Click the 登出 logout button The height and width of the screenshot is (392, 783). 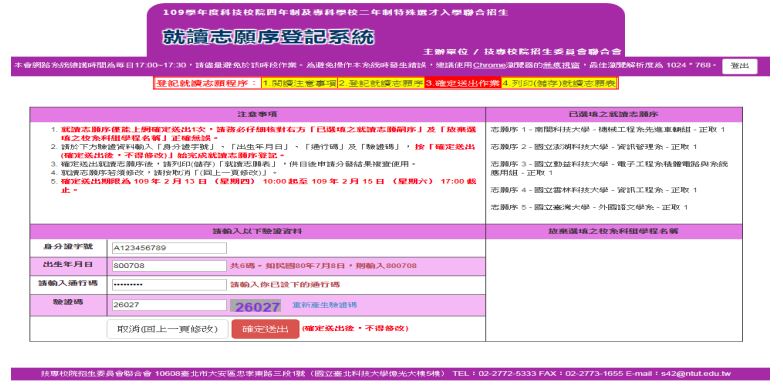pos(740,66)
